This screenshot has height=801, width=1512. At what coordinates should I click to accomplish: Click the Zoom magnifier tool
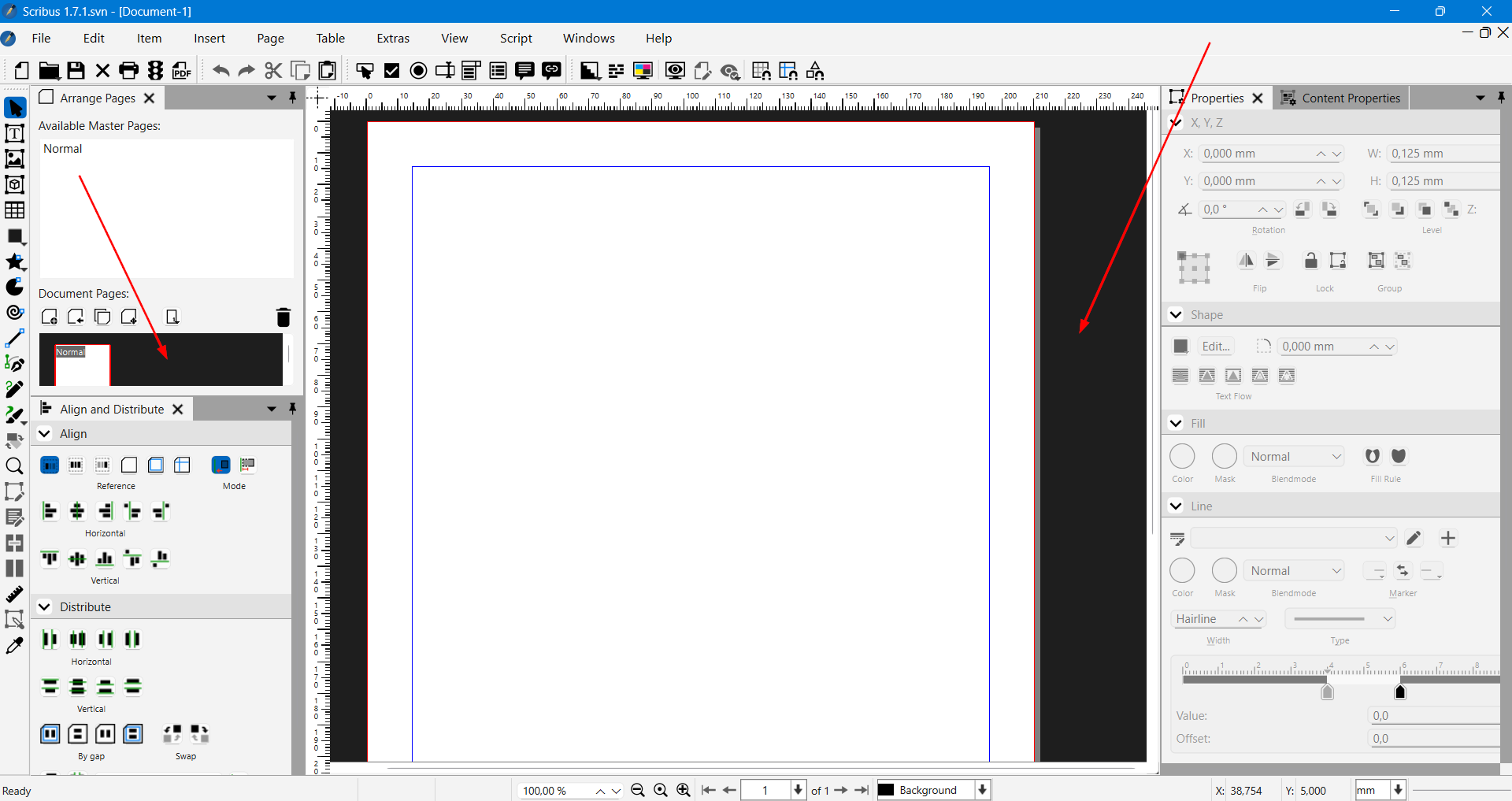[x=14, y=466]
